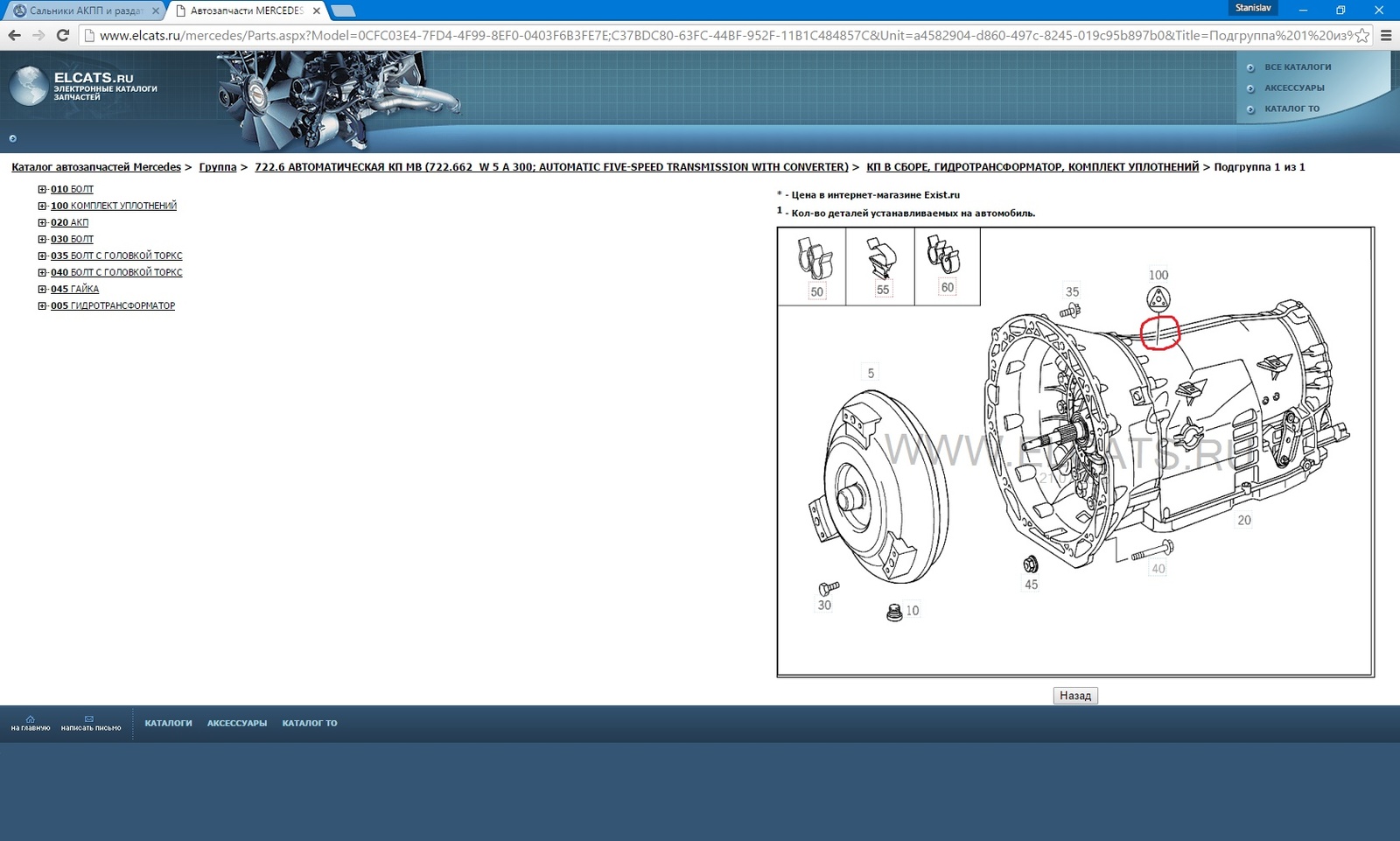Click bolt part number 30 in diagram
The height and width of the screenshot is (841, 1400).
click(824, 605)
